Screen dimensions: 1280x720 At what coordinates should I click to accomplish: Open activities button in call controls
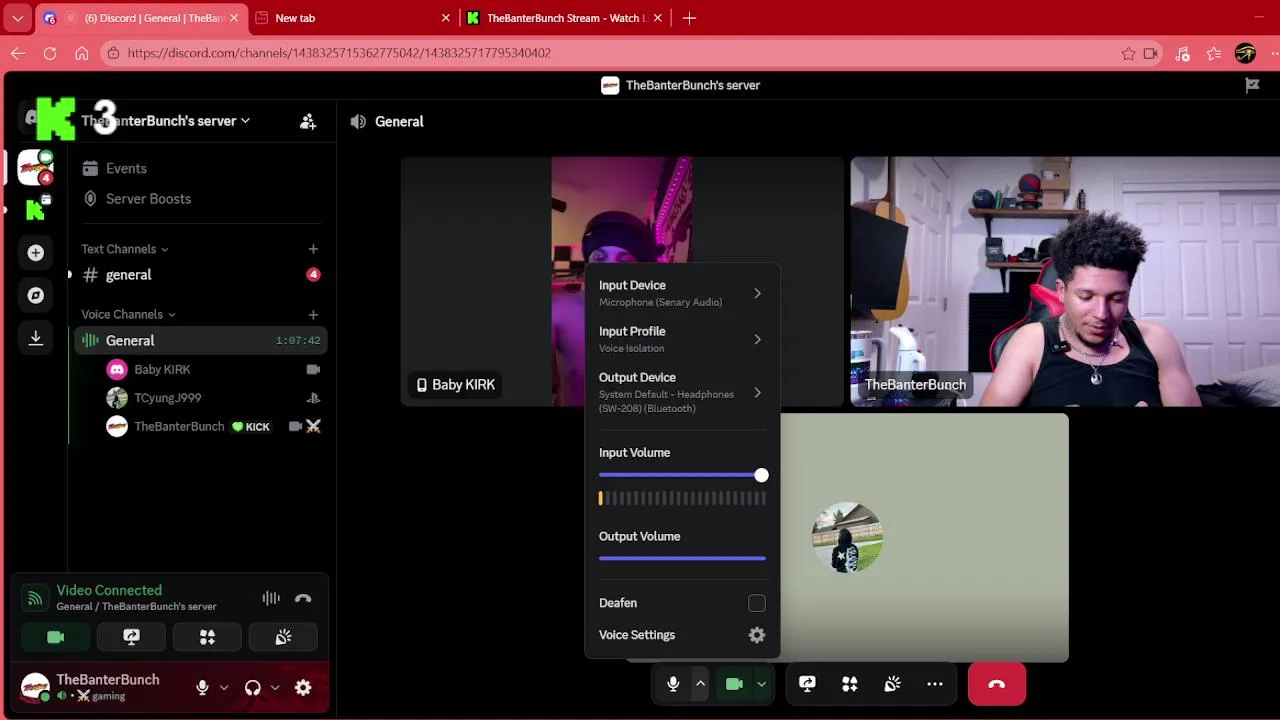[850, 684]
